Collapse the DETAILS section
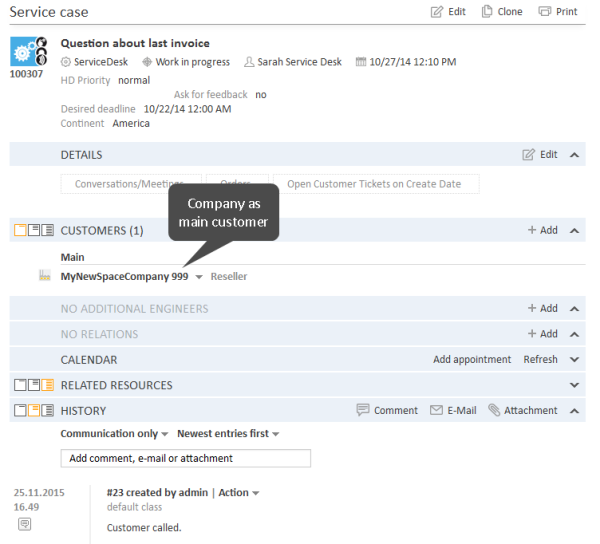The height and width of the screenshot is (544, 600). 574,155
